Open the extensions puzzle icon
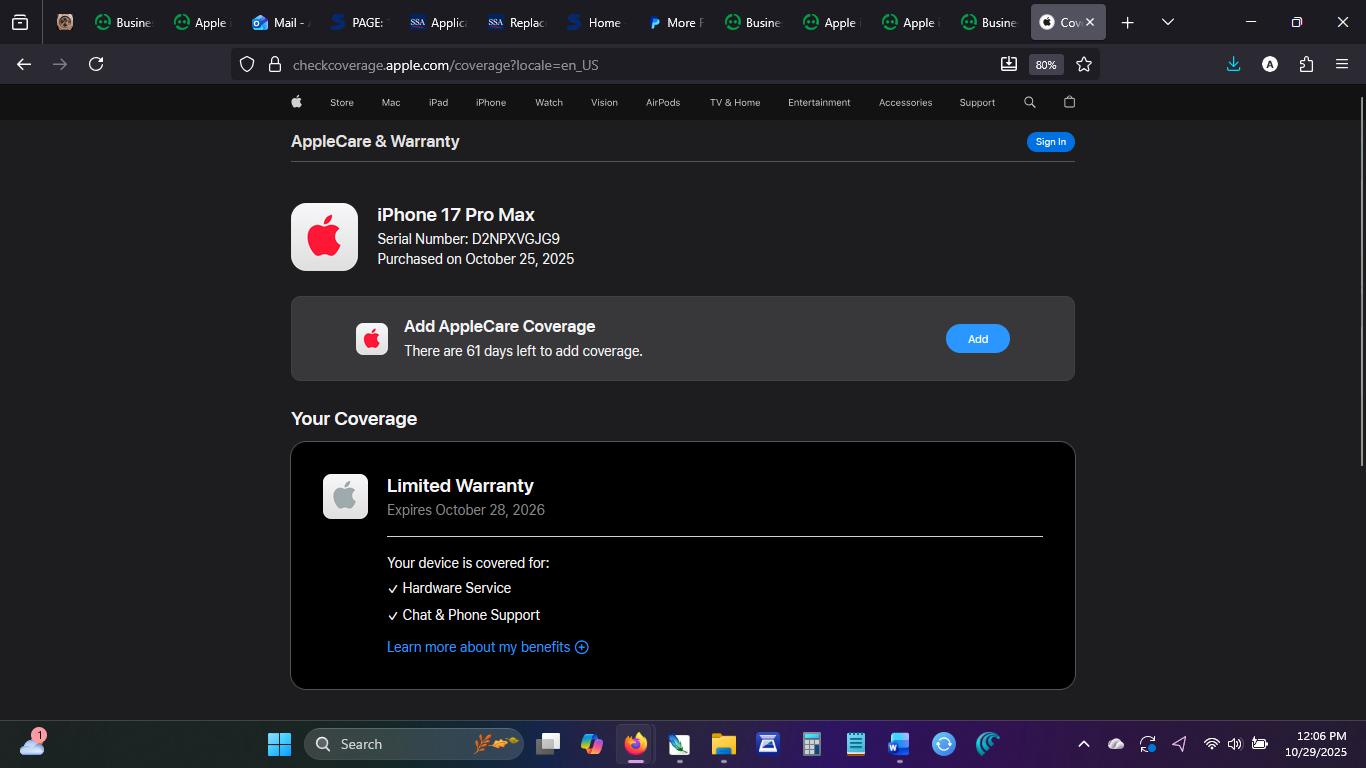Screen dimensions: 1366x768 pos(1306,64)
